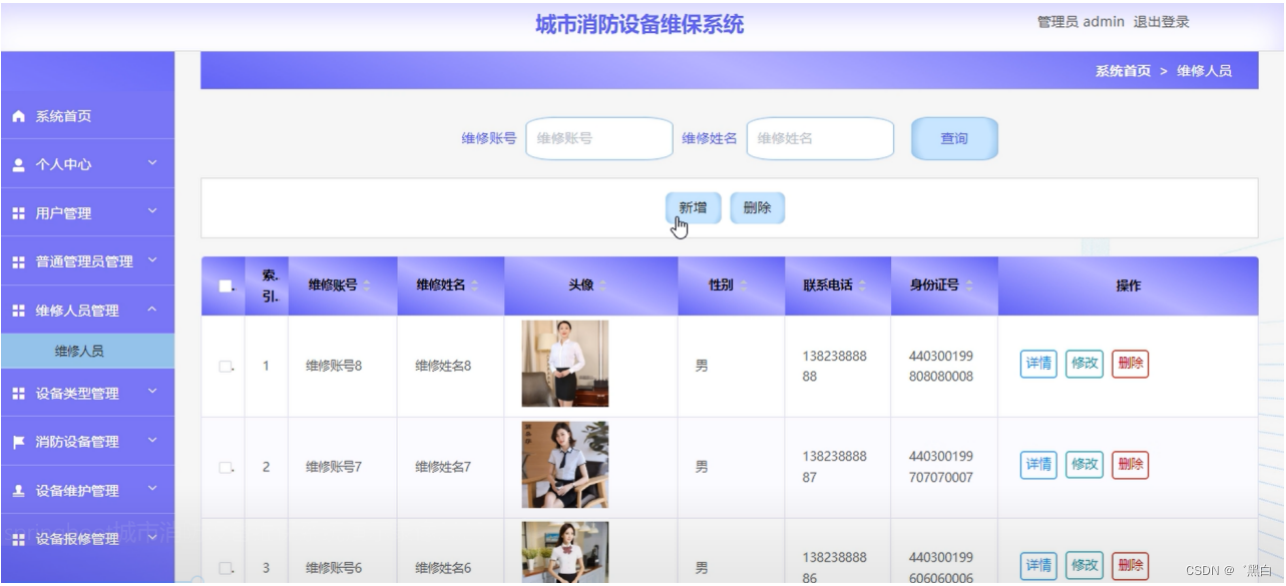Open the 用户管理 sidebar menu
Viewport: 1286px width, 586px height.
pyautogui.click(x=87, y=213)
